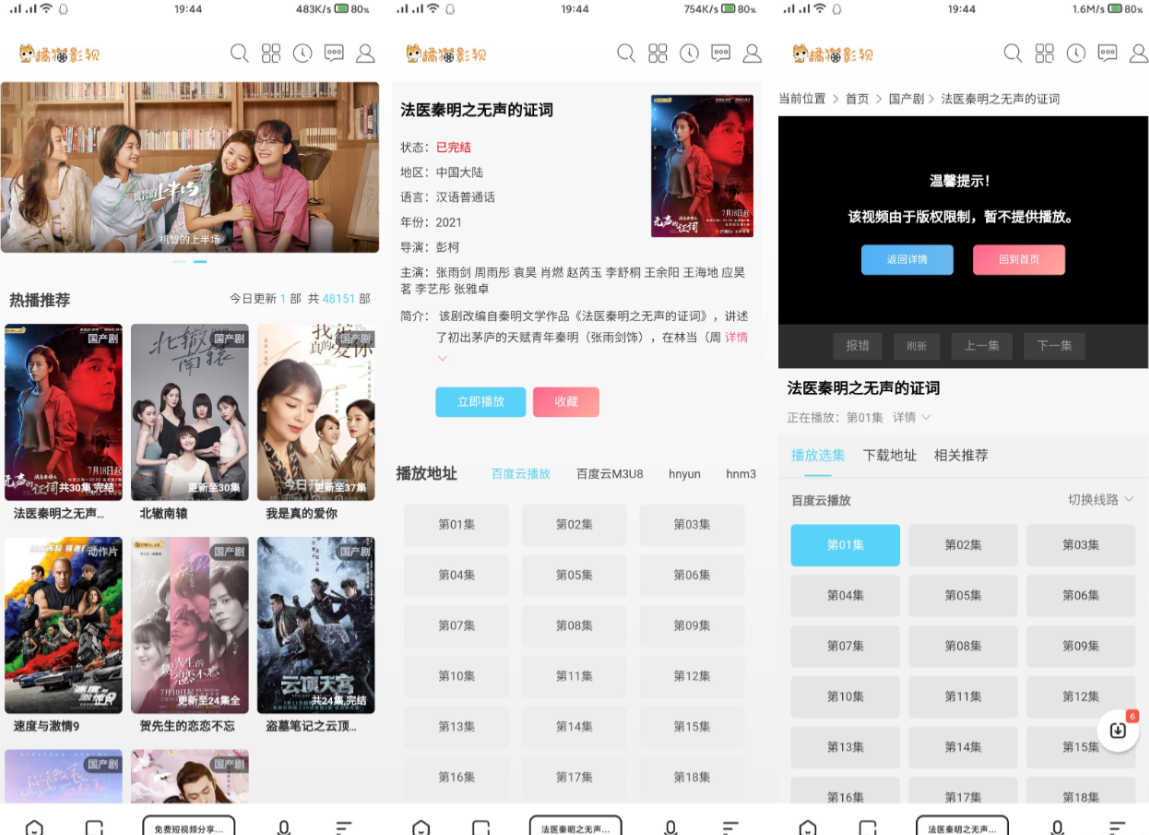The width and height of the screenshot is (1149, 835).
Task: Expand 详情 dropdown next to 正在播放 第01集
Action: click(x=912, y=417)
